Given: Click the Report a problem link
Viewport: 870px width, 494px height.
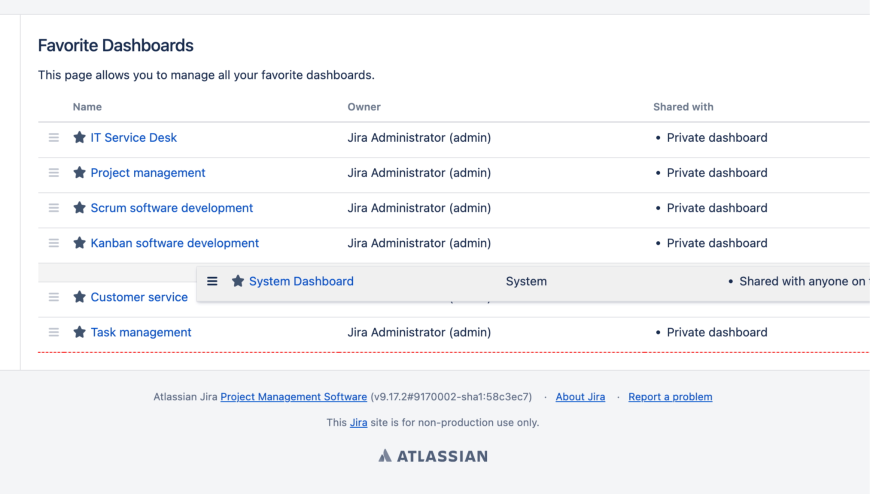Looking at the screenshot, I should 670,397.
